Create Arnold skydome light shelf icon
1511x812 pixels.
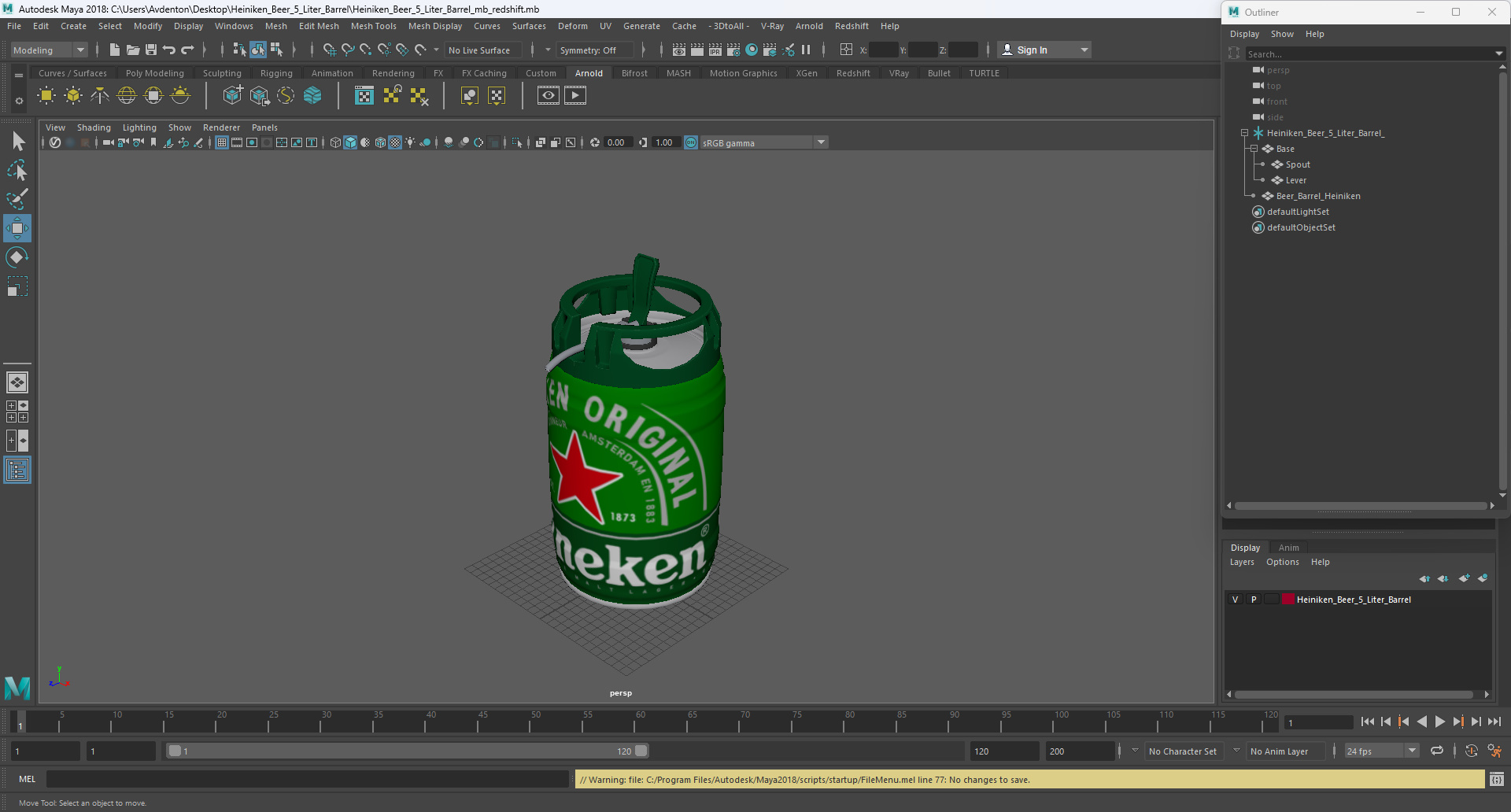pyautogui.click(x=127, y=96)
